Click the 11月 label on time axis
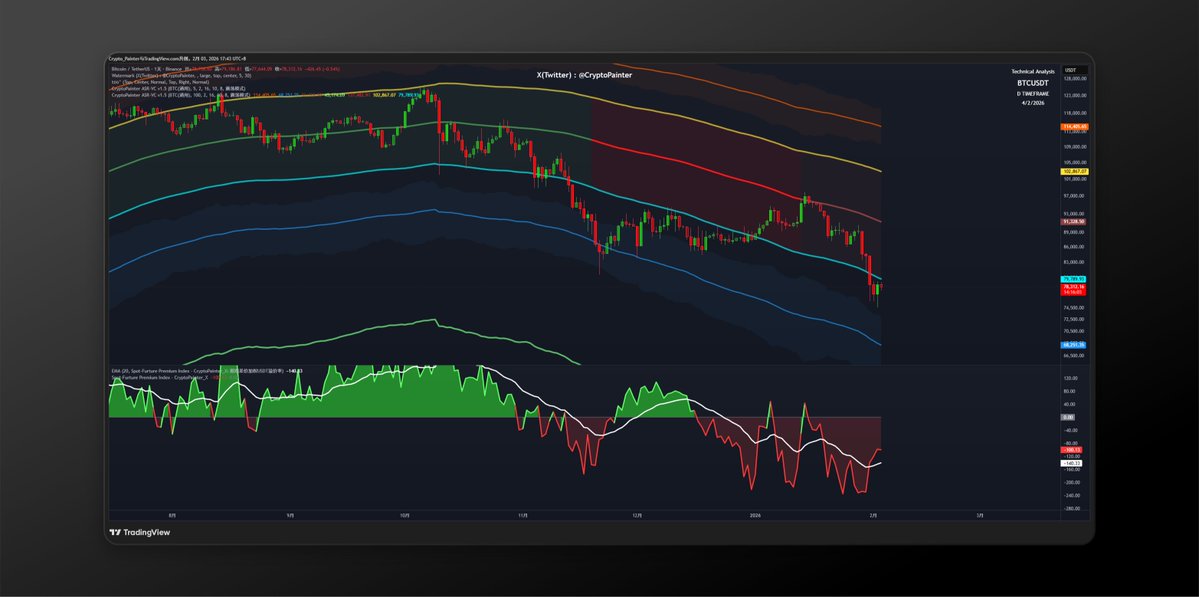This screenshot has width=1199, height=597. [523, 514]
